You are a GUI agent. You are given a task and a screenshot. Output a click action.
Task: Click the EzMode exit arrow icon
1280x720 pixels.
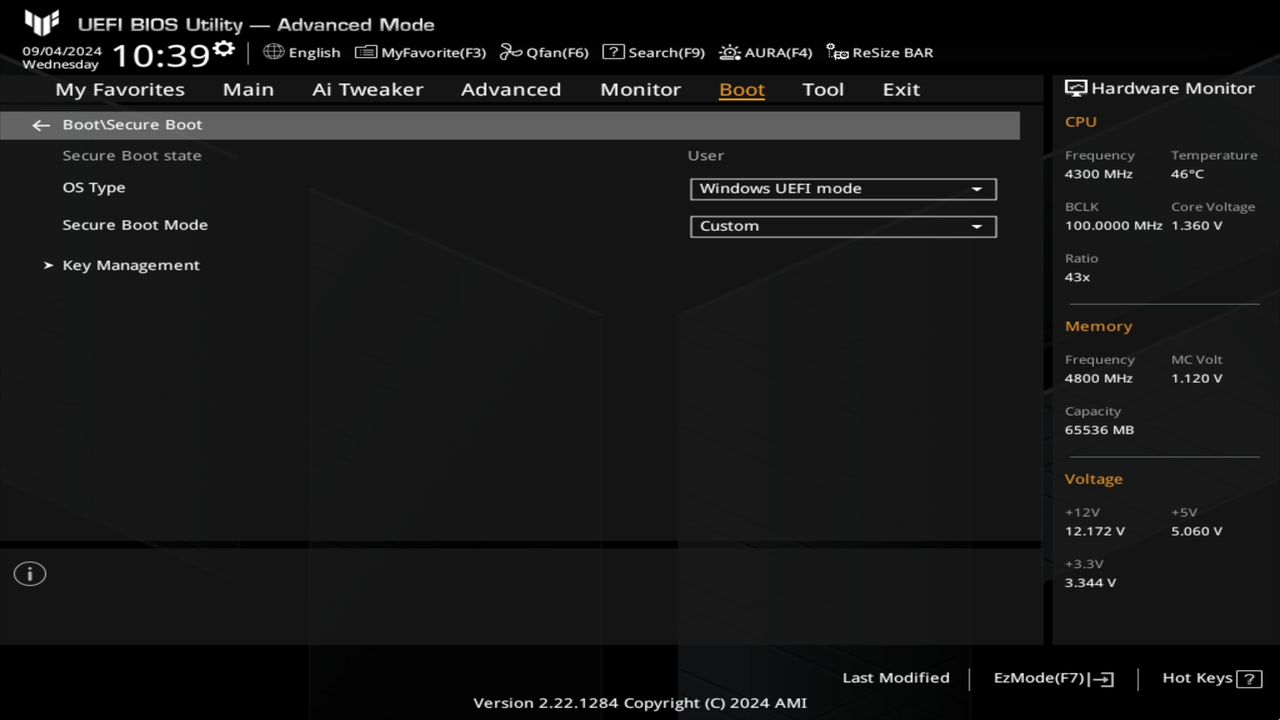click(x=1103, y=679)
